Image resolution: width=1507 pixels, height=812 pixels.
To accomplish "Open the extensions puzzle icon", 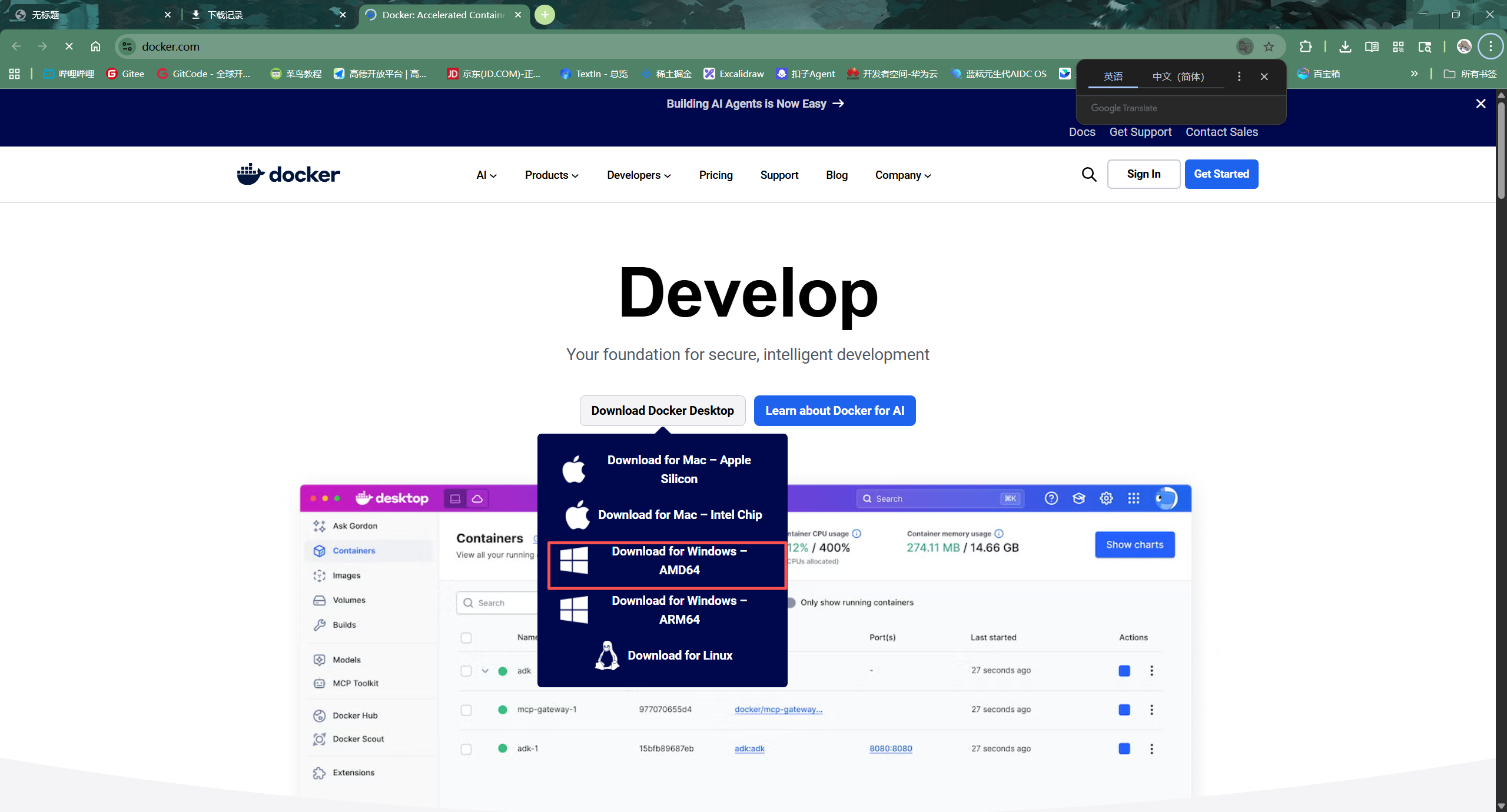I will [x=1306, y=46].
